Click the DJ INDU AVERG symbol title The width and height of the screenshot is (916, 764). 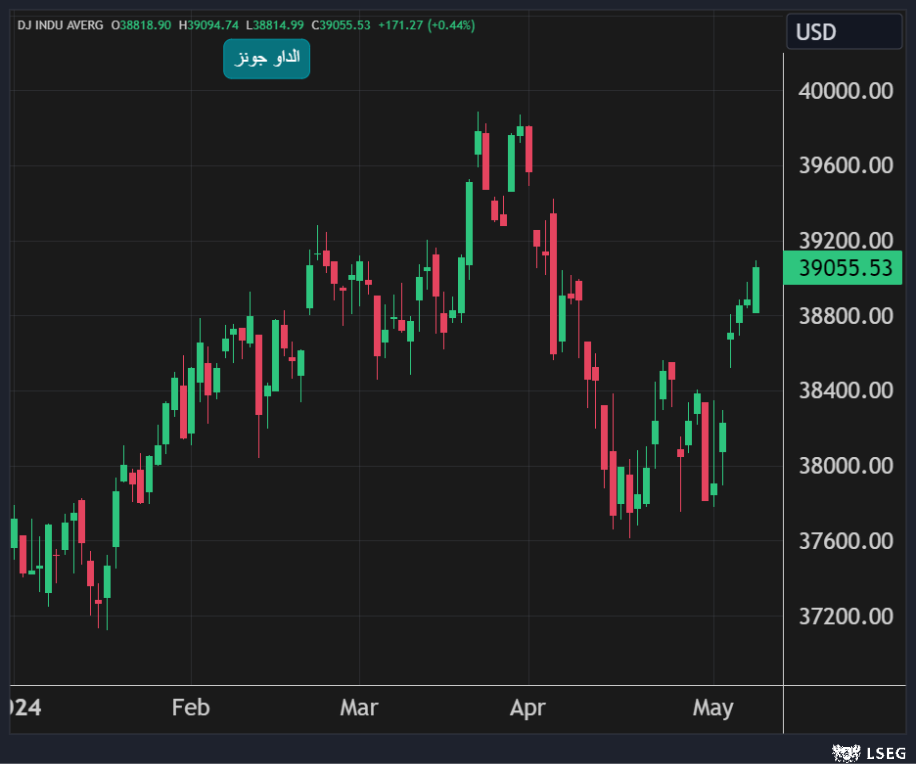pos(60,24)
